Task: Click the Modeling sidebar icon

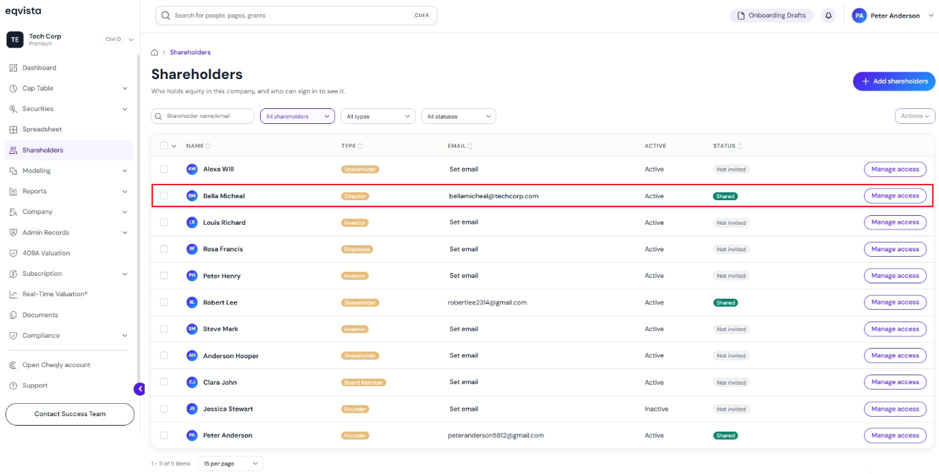Action: tap(13, 171)
